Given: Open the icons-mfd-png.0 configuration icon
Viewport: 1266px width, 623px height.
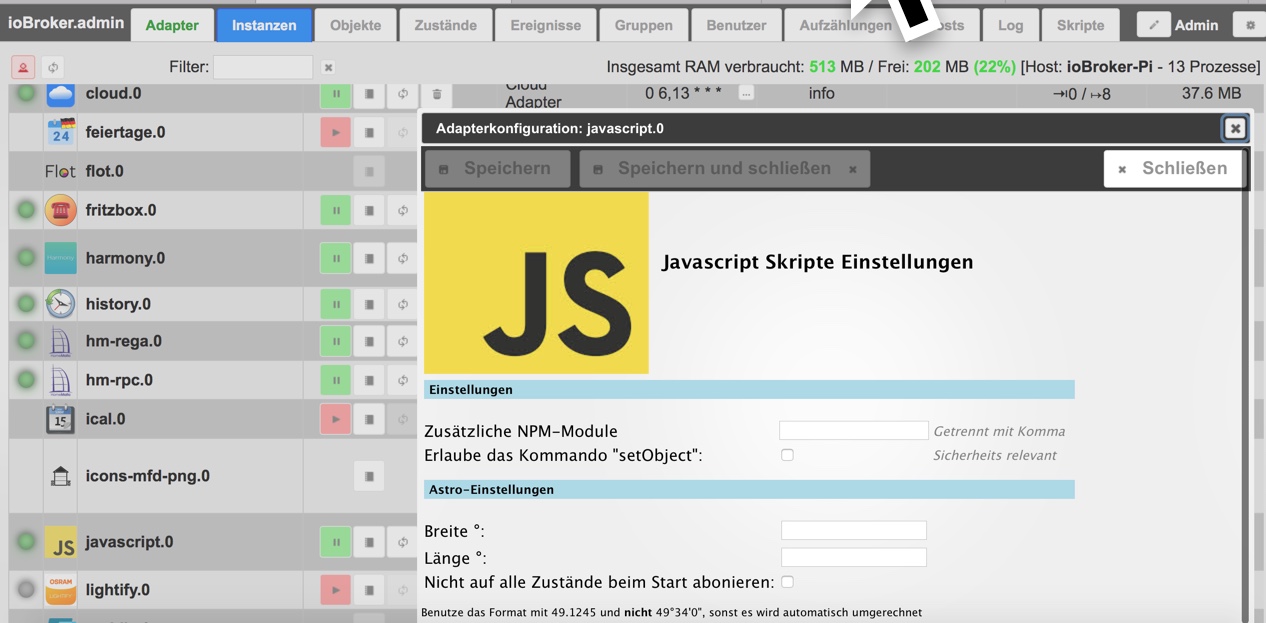Looking at the screenshot, I should point(369,476).
